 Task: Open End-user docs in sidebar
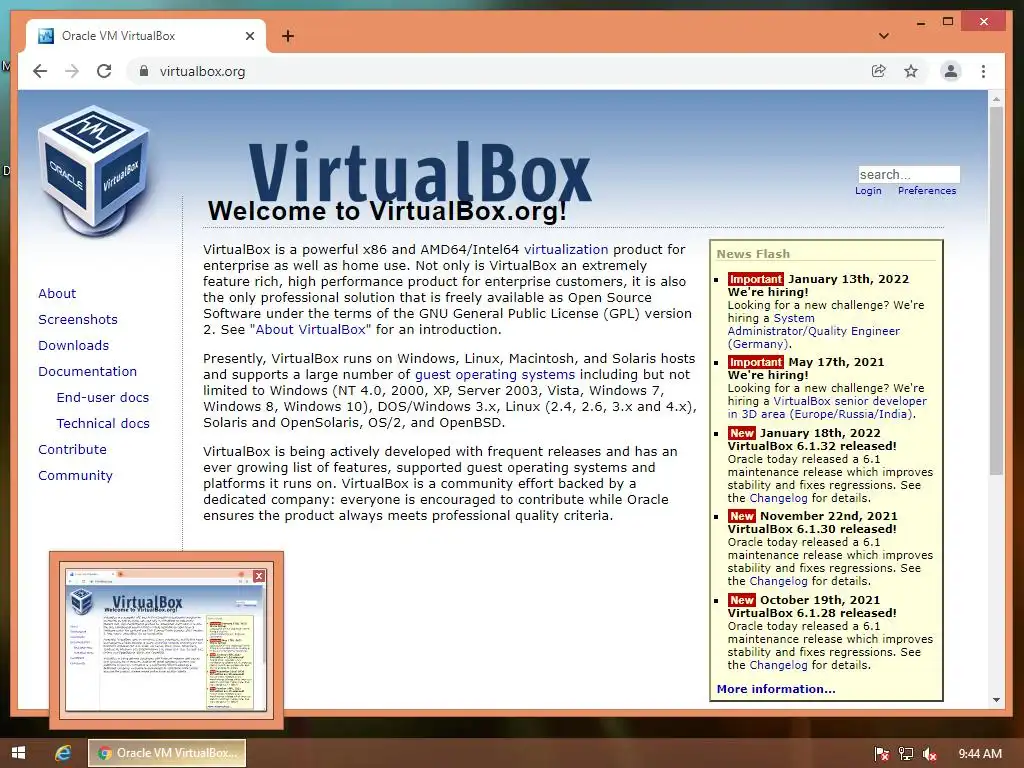[103, 397]
